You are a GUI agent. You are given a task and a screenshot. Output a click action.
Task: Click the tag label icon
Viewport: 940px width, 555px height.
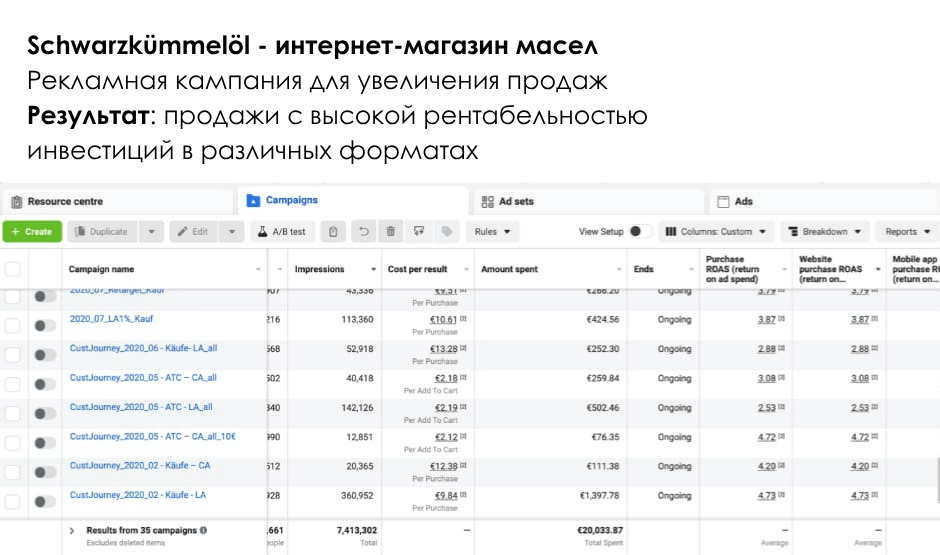pos(447,231)
